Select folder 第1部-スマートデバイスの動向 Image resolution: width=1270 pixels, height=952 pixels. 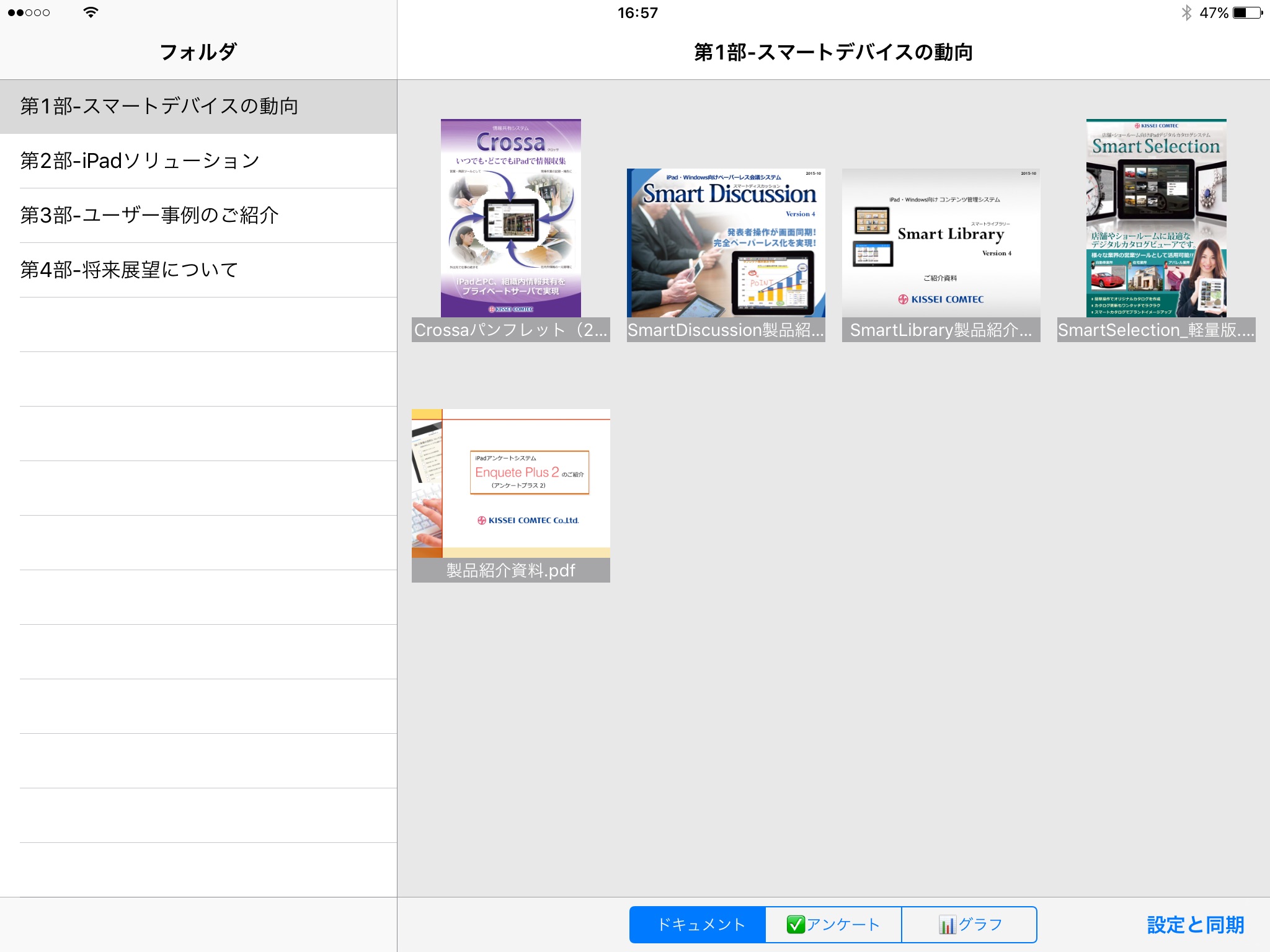point(198,107)
